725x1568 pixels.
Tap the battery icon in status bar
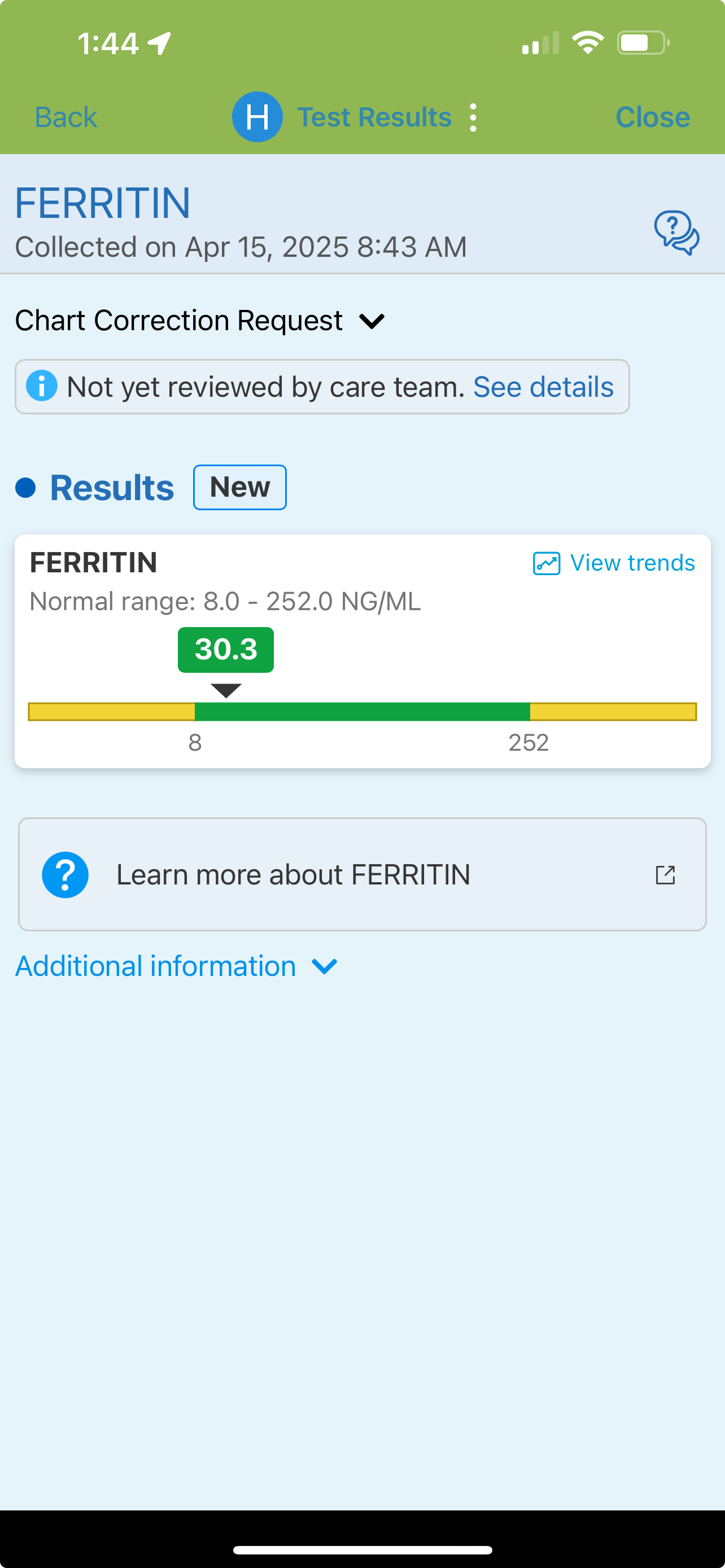pyautogui.click(x=642, y=43)
